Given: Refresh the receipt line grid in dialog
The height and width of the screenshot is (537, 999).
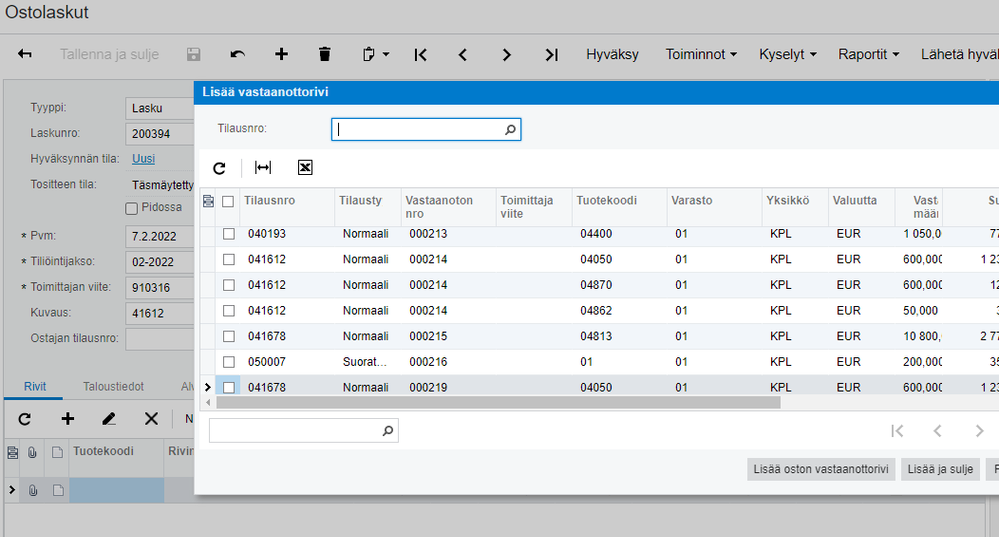Looking at the screenshot, I should coord(219,168).
